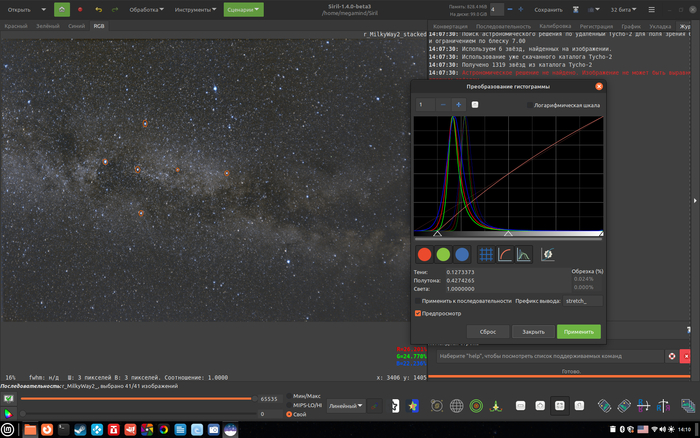
Task: Enable the Логарифмическая шкала checkbox
Action: tap(530, 104)
